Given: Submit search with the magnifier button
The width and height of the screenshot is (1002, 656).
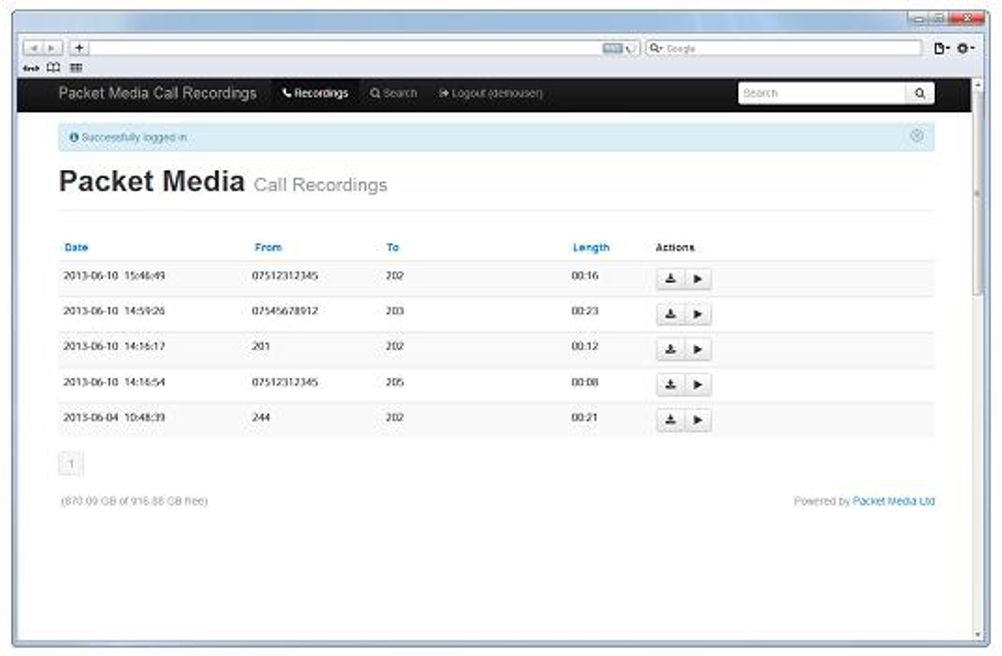Looking at the screenshot, I should click(x=920, y=93).
